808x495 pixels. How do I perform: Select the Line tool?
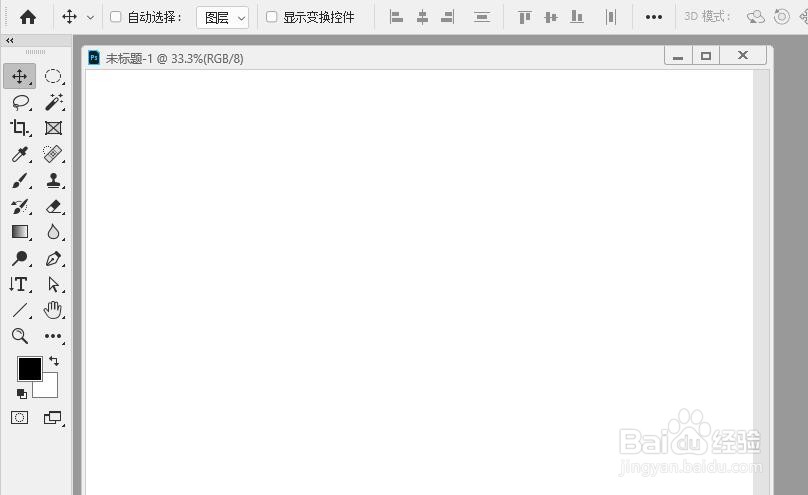[x=20, y=310]
